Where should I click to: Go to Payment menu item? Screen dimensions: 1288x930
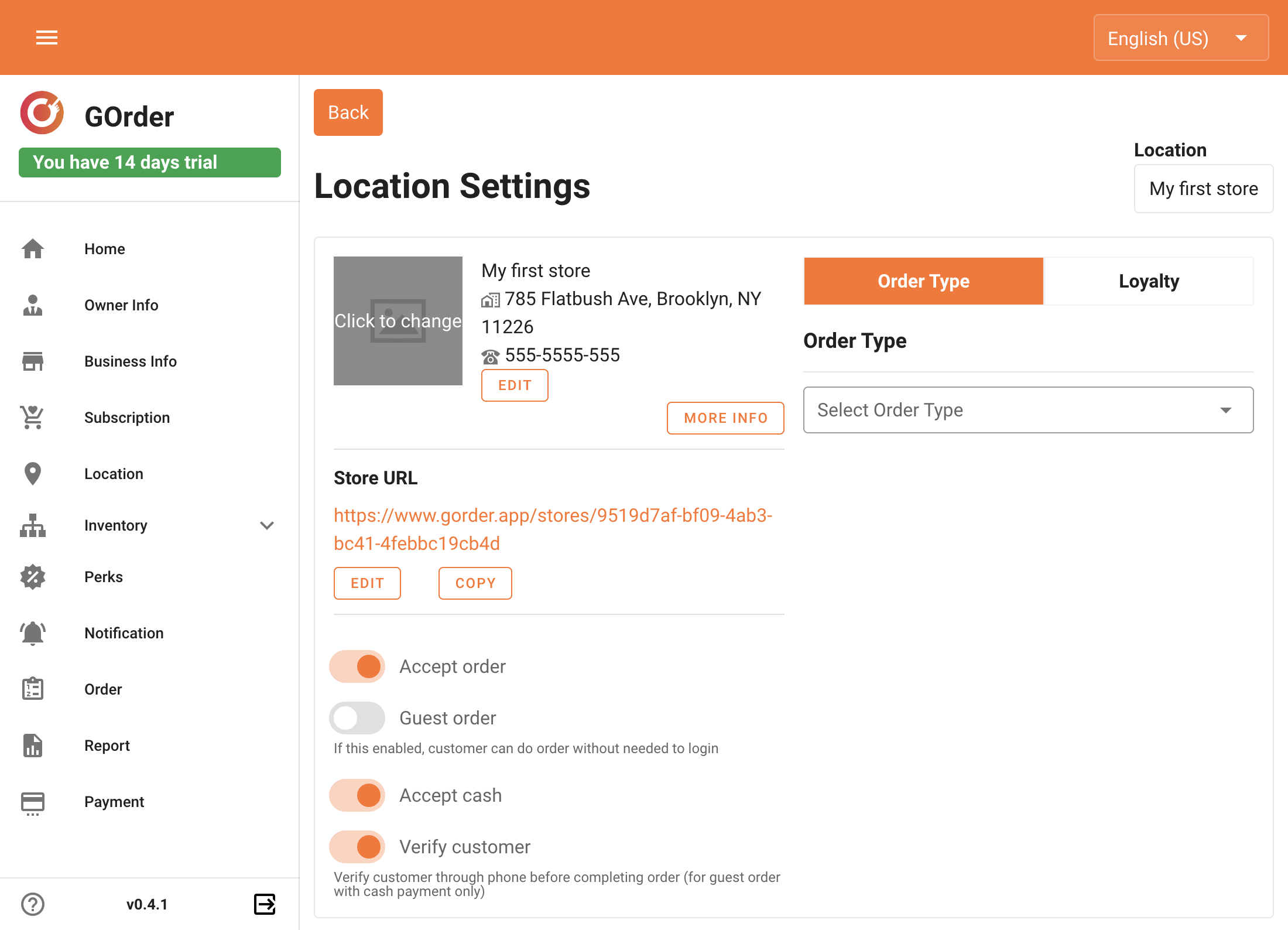pyautogui.click(x=150, y=802)
